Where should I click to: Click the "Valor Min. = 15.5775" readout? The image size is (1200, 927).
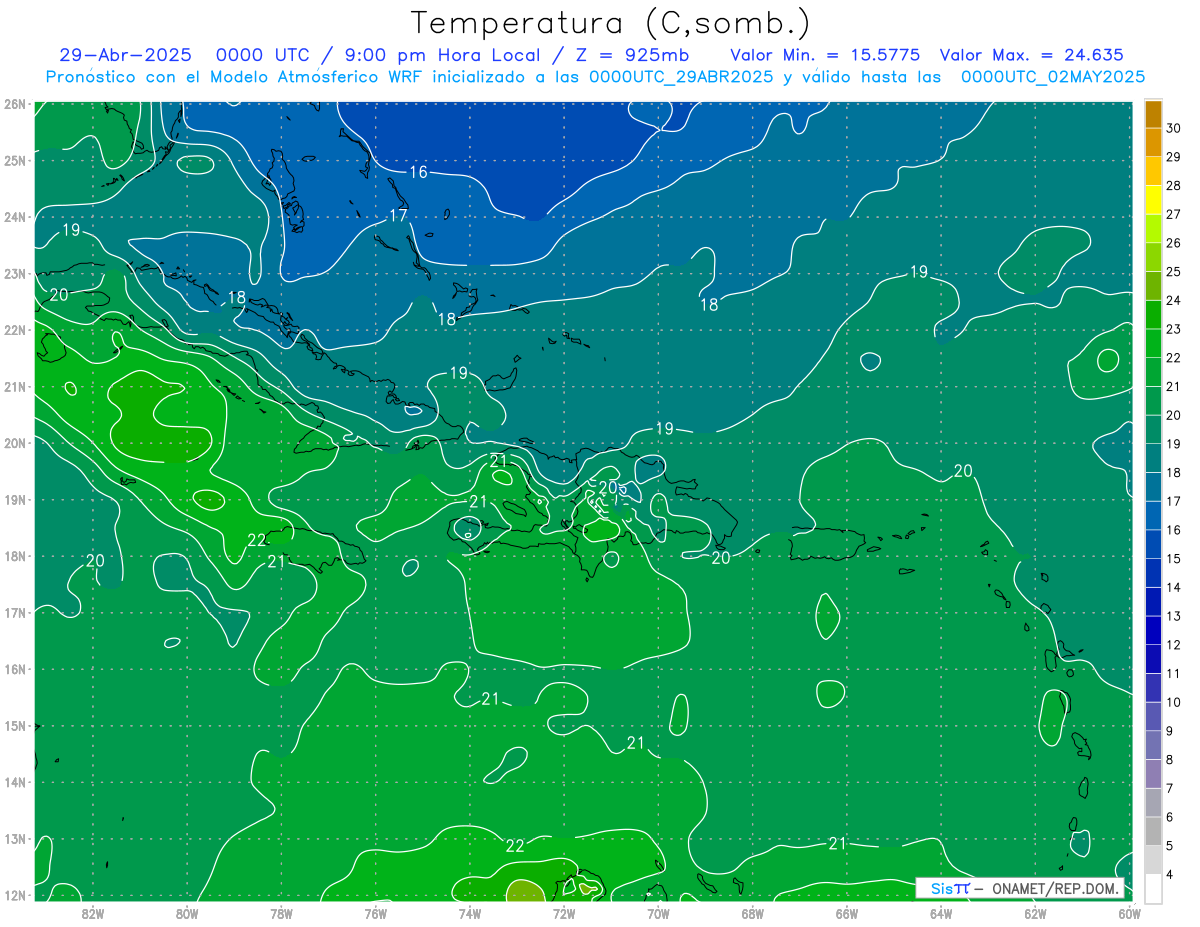tap(825, 55)
